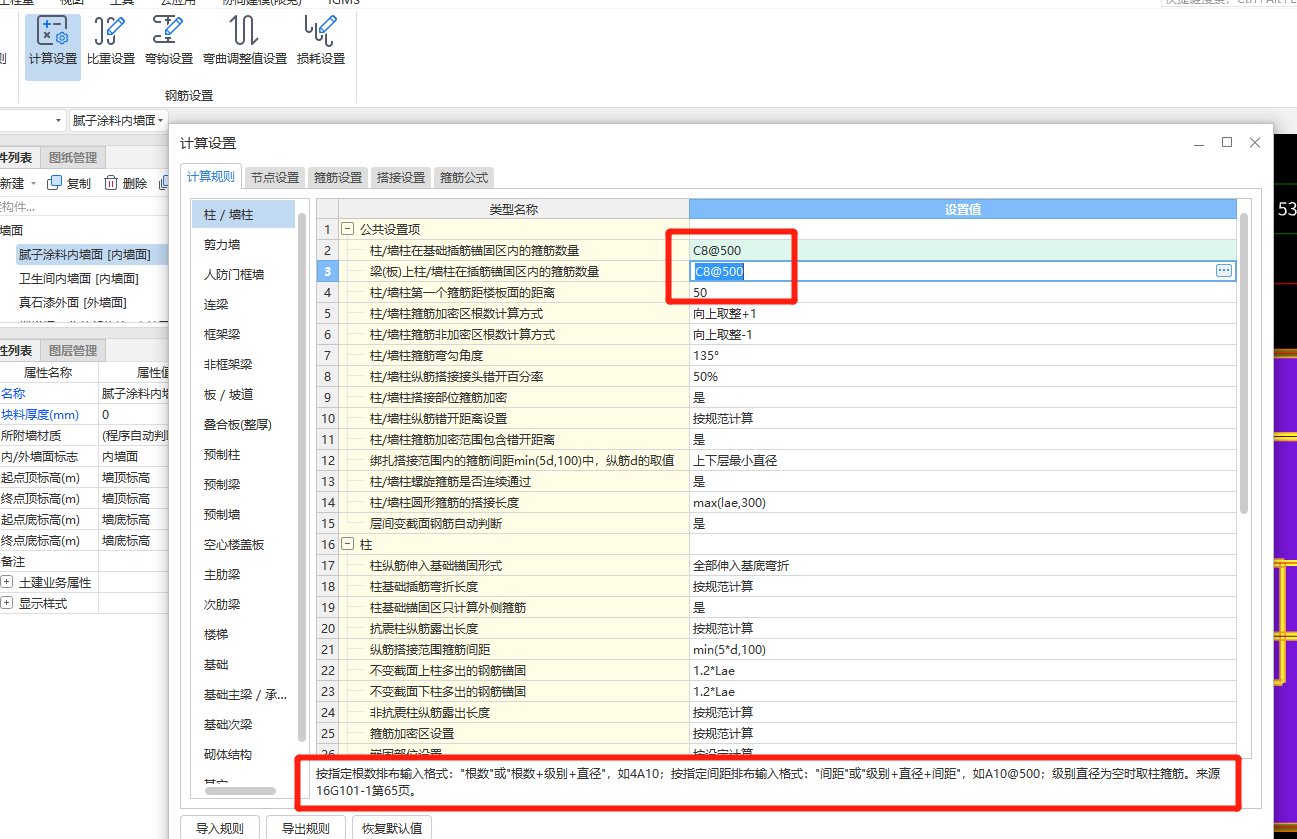1297x839 pixels.
Task: Click the 删除 trash icon button
Action: point(126,183)
